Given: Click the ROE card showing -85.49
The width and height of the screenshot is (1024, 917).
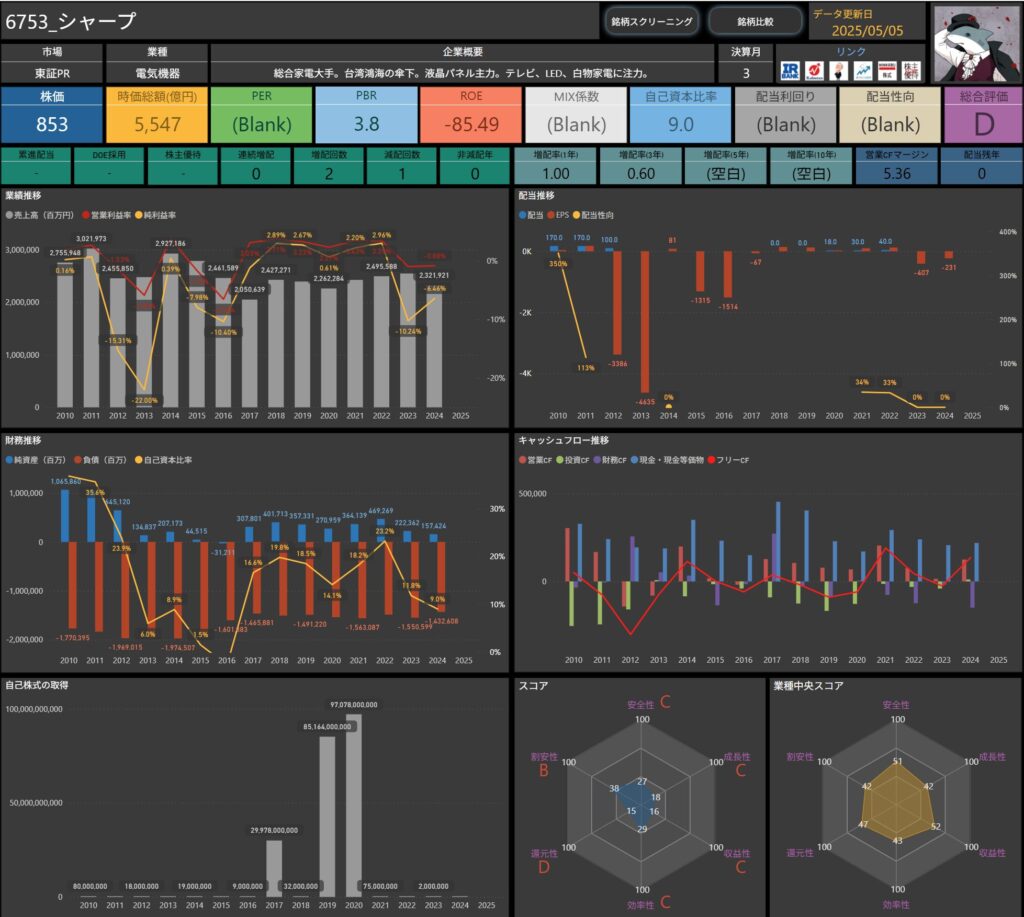Looking at the screenshot, I should click(x=471, y=115).
